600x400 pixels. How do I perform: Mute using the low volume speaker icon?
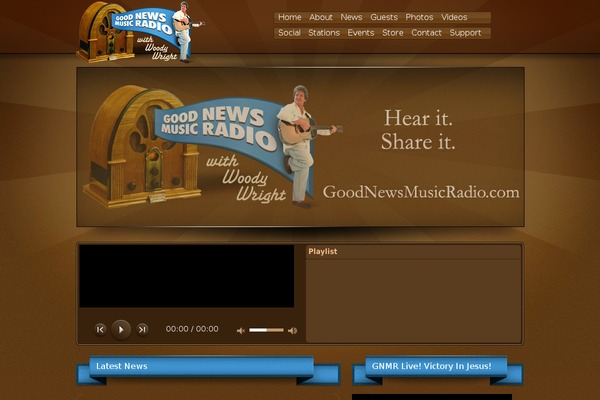tap(241, 330)
